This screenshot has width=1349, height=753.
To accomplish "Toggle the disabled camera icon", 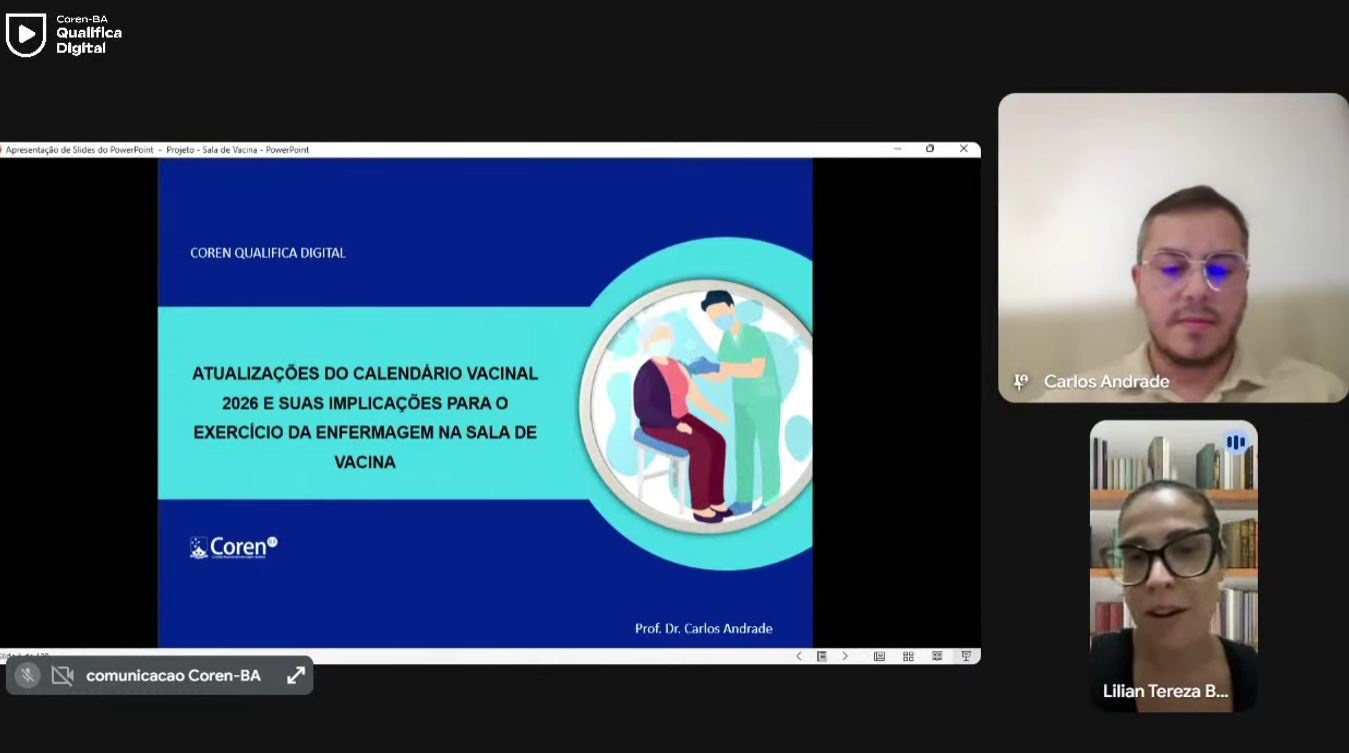I will (x=62, y=676).
